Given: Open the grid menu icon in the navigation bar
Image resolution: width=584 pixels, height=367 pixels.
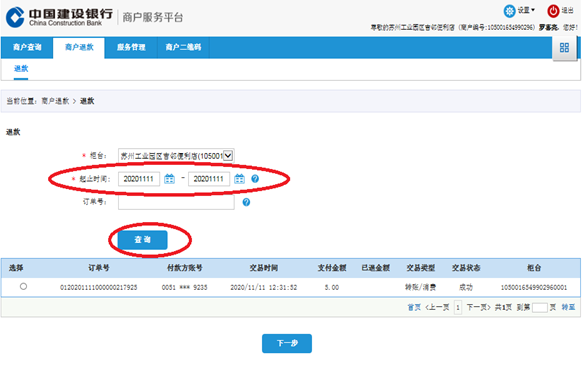Looking at the screenshot, I should (564, 48).
